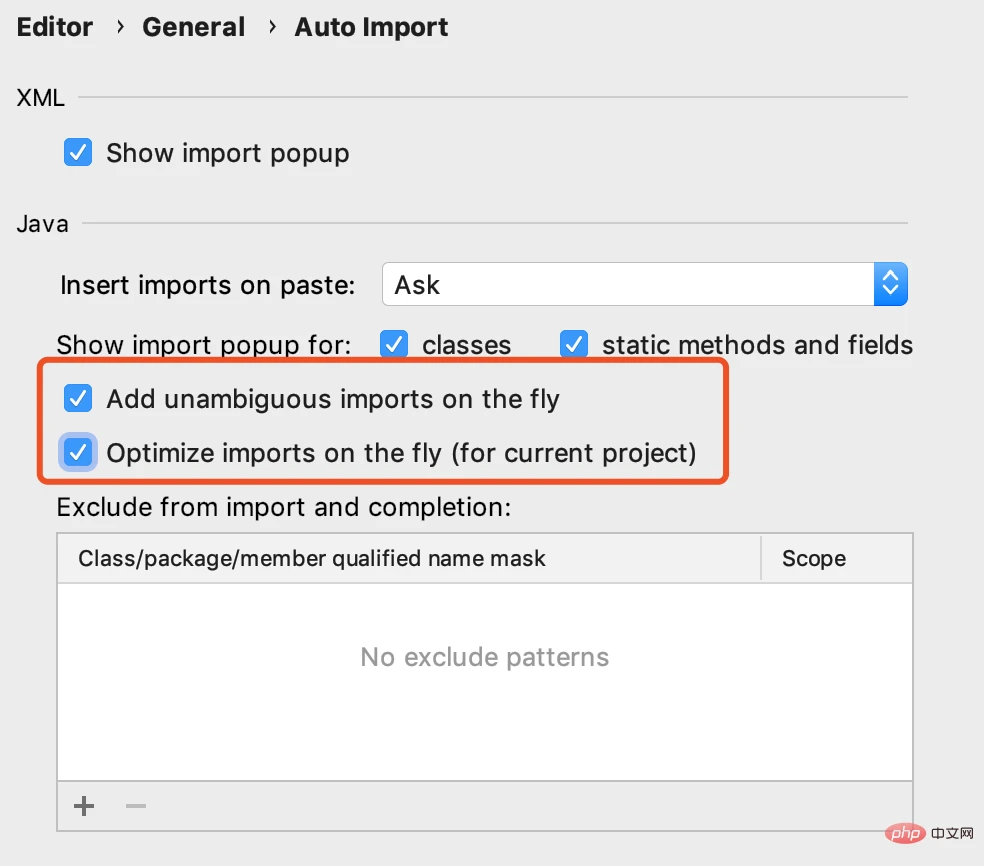Uncheck XML Show import popup checkbox
The height and width of the screenshot is (866, 984).
click(78, 152)
